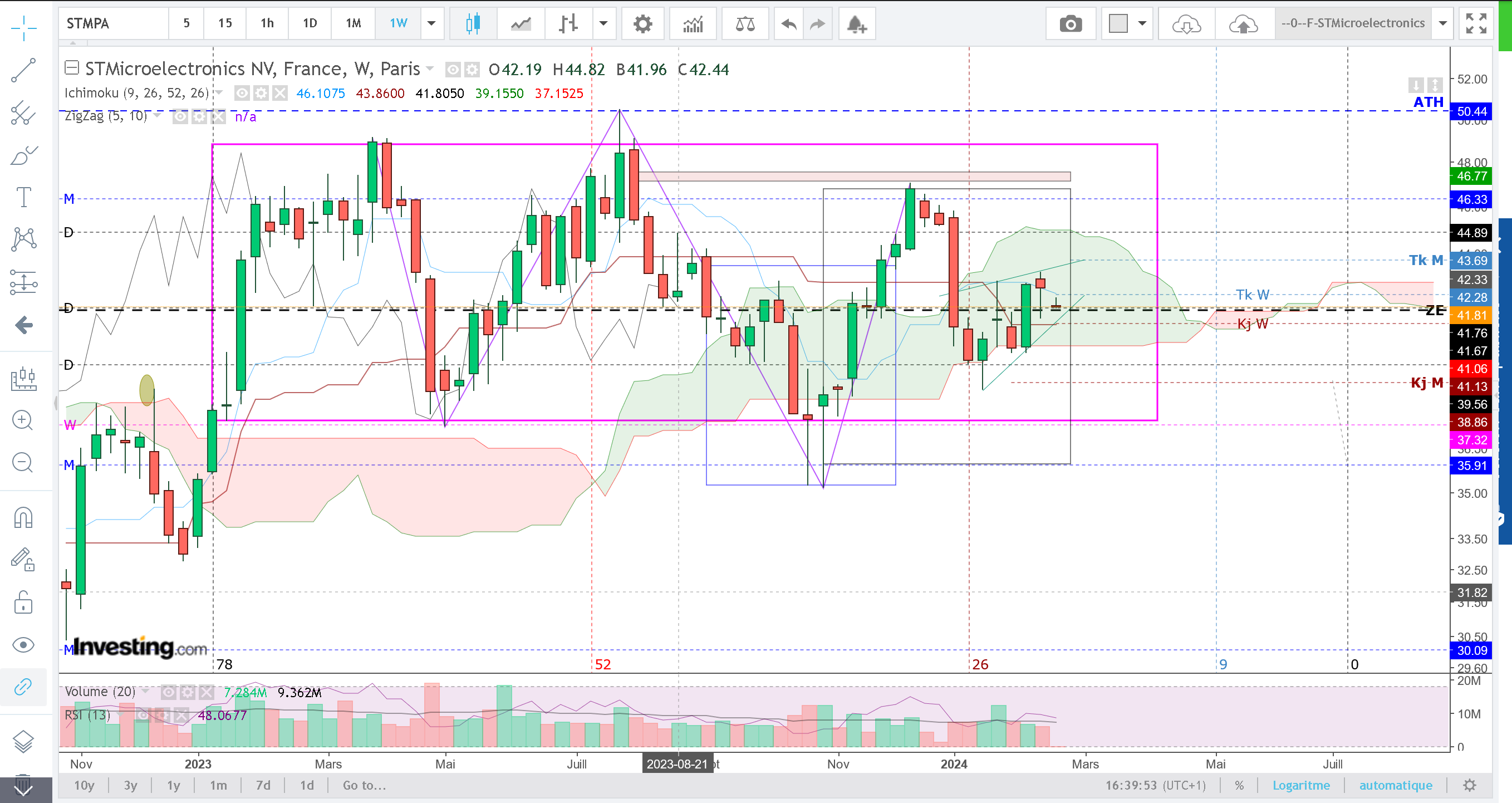Open the bottom-right scale settings gear
1512x803 pixels.
(1470, 785)
